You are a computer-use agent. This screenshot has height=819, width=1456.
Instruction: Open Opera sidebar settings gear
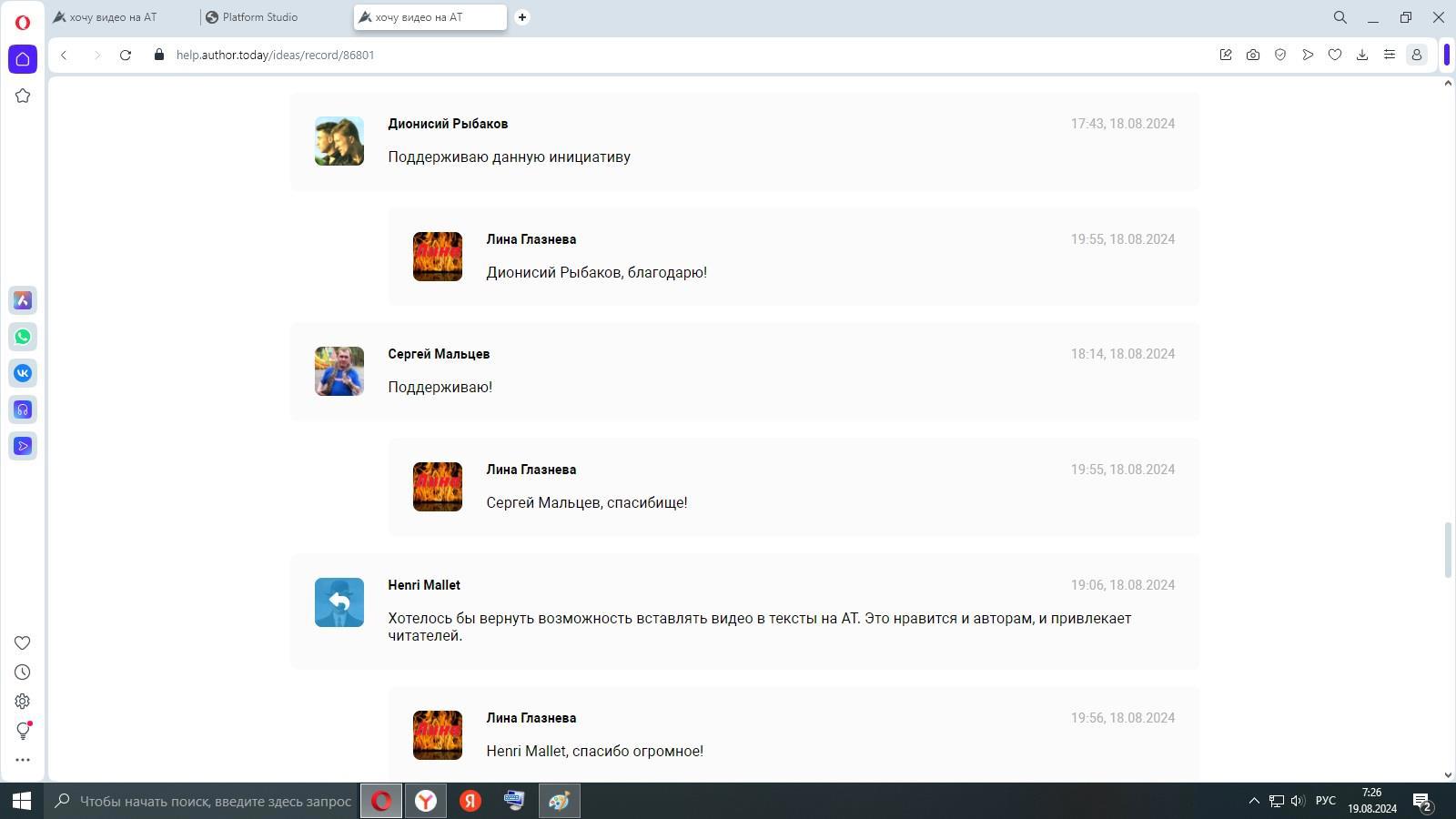coord(23,702)
